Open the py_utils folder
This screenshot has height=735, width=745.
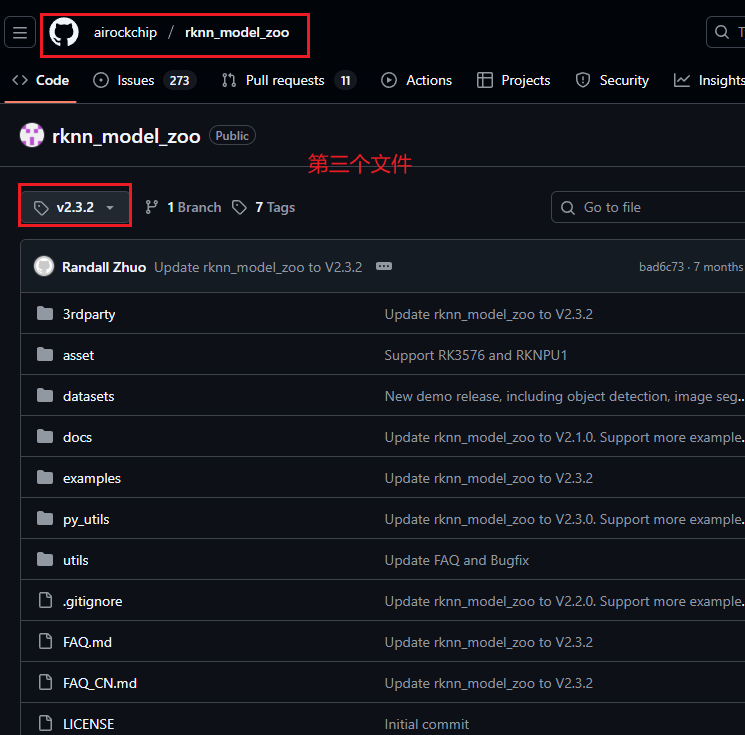[x=86, y=519]
